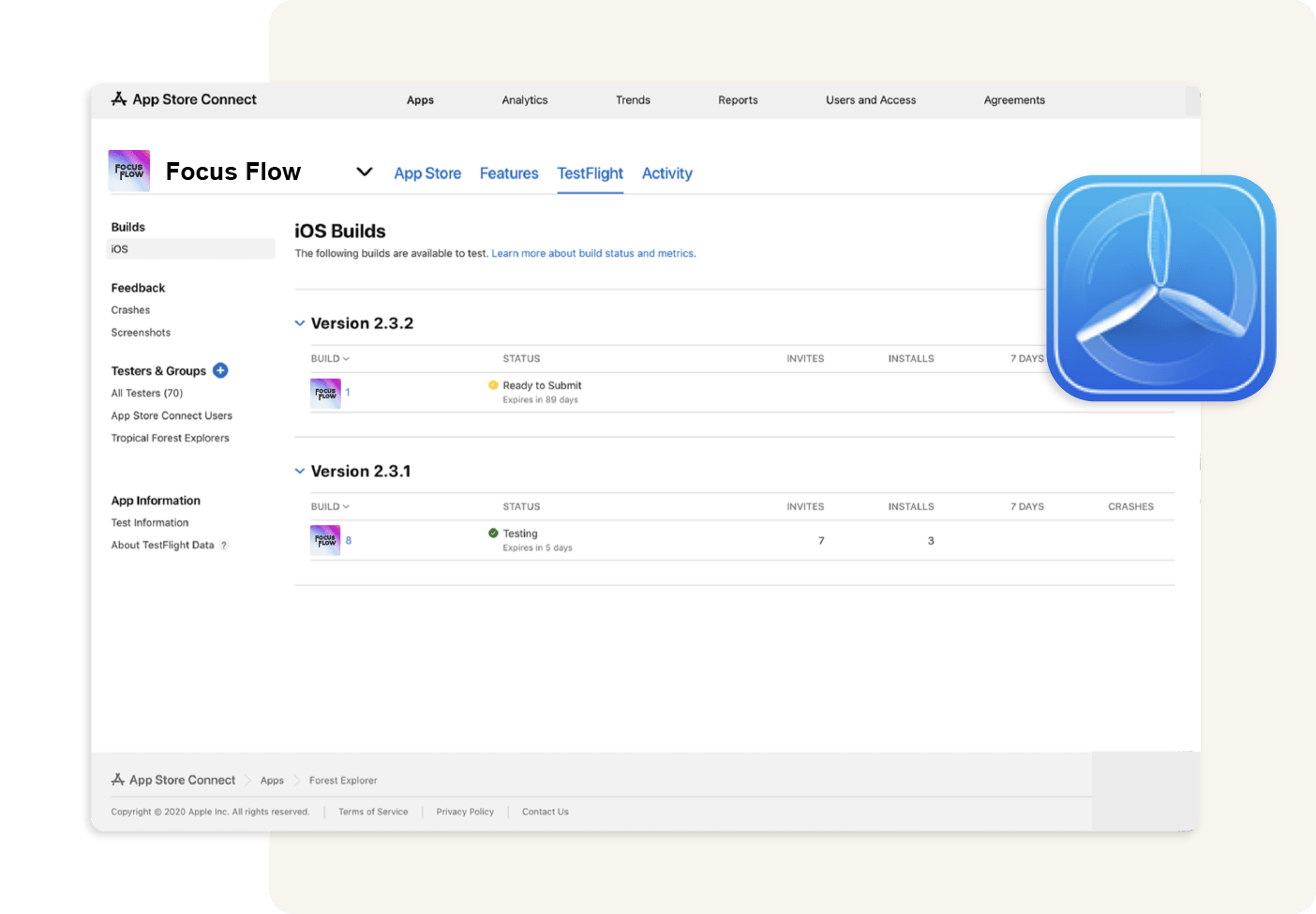Open Privacy Policy footer link
Screen dimensions: 1316x914
[x=465, y=812]
